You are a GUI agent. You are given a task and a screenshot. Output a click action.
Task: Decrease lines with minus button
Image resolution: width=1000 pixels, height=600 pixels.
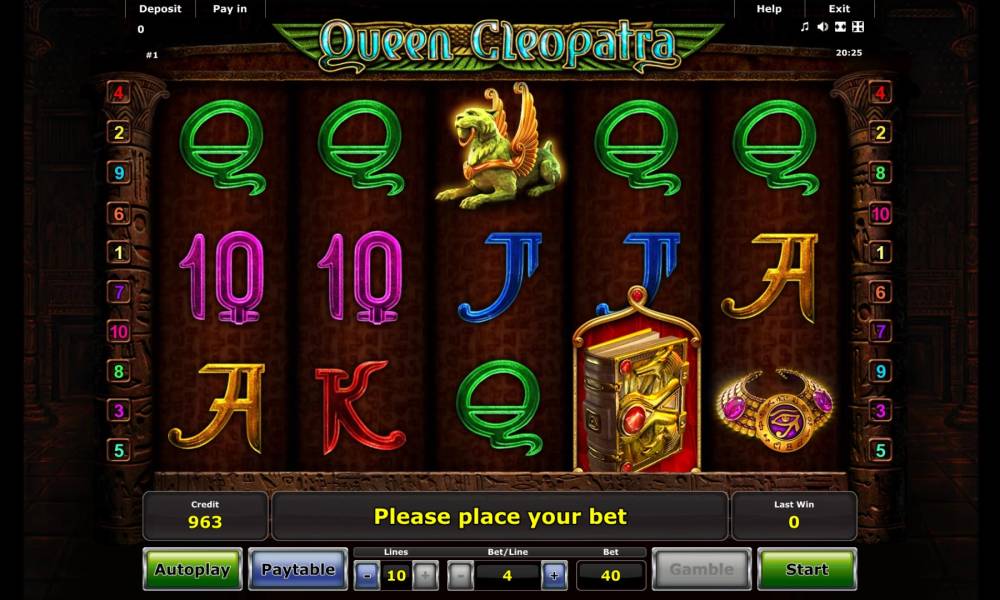[367, 576]
